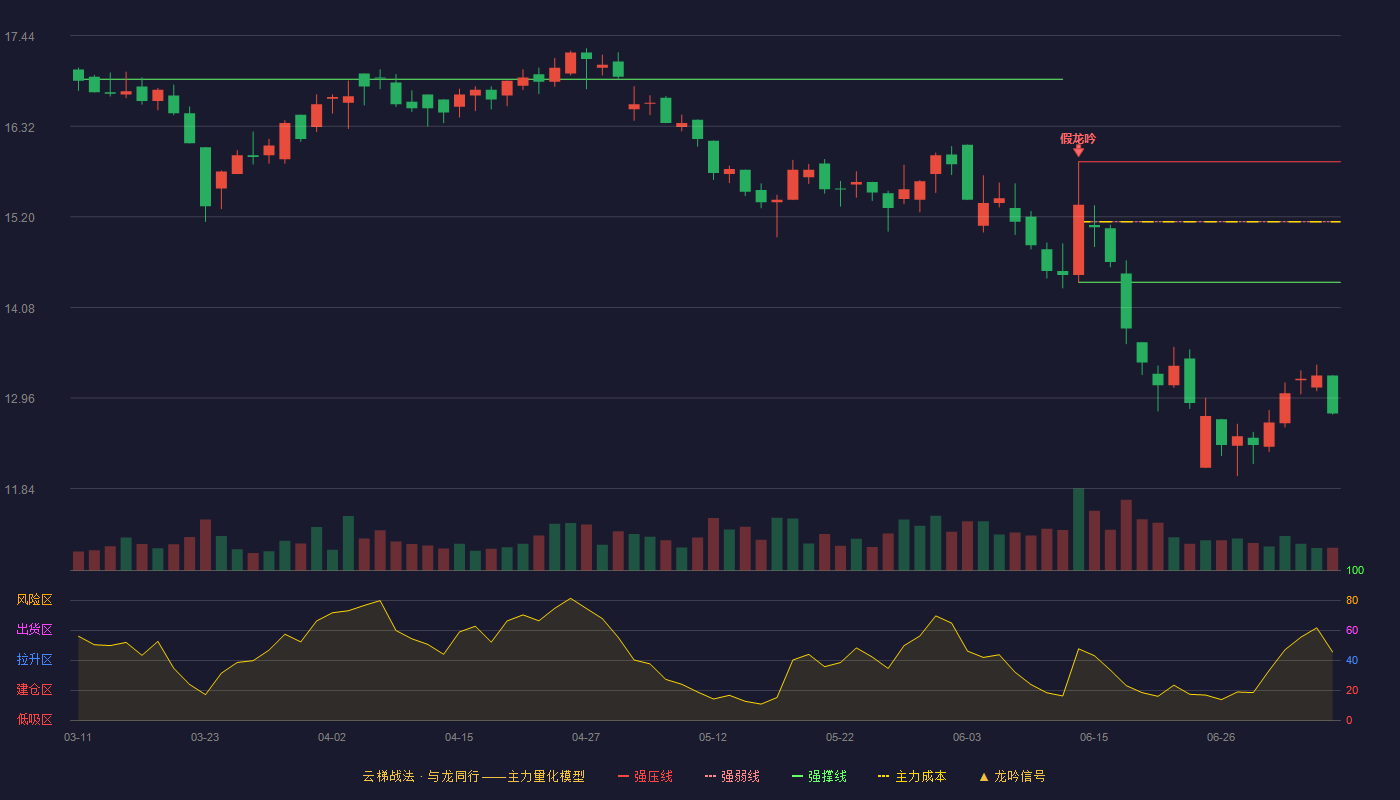Click the 05-12 date label
The height and width of the screenshot is (800, 1400).
[713, 737]
